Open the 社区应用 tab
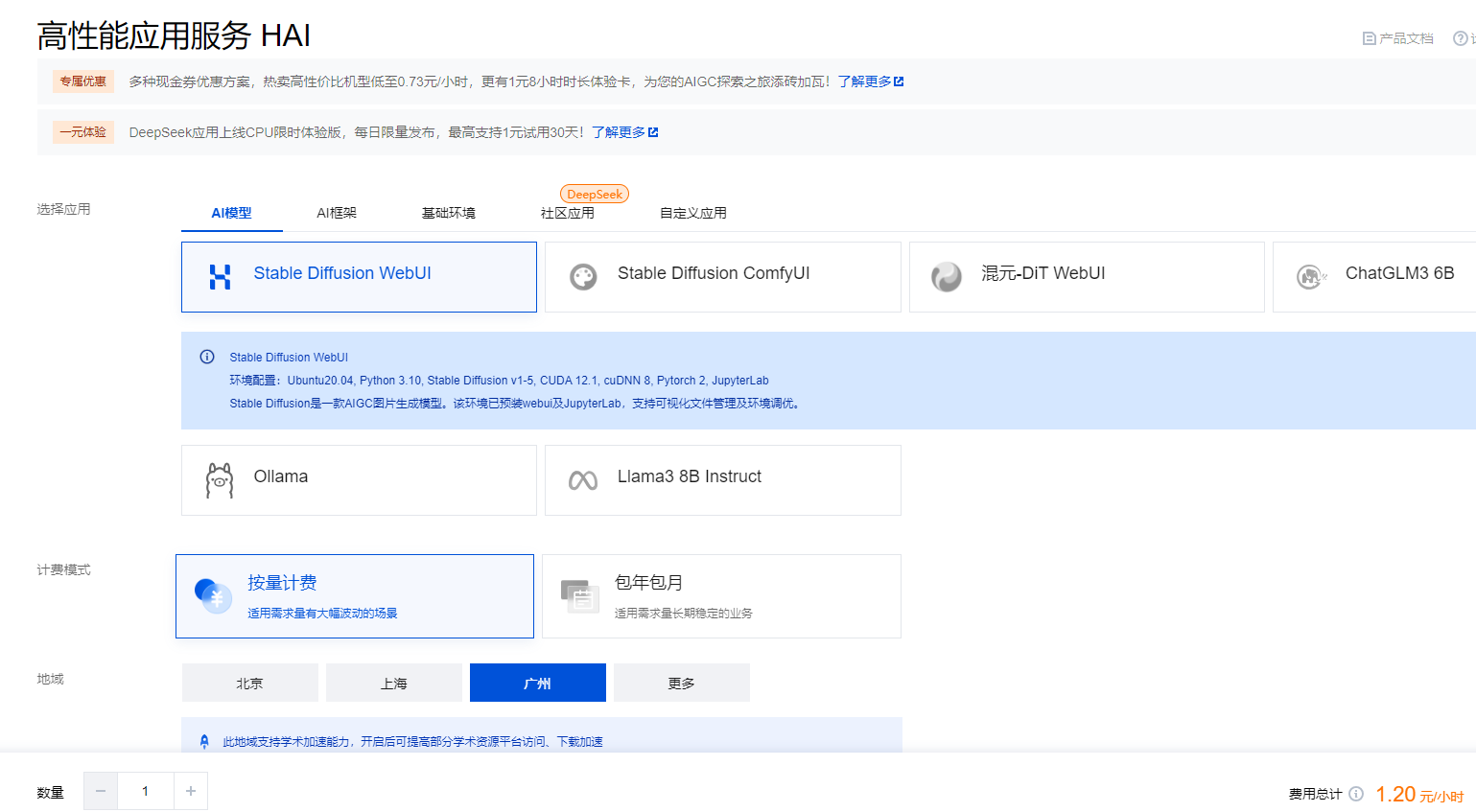The width and height of the screenshot is (1476, 812). [568, 213]
